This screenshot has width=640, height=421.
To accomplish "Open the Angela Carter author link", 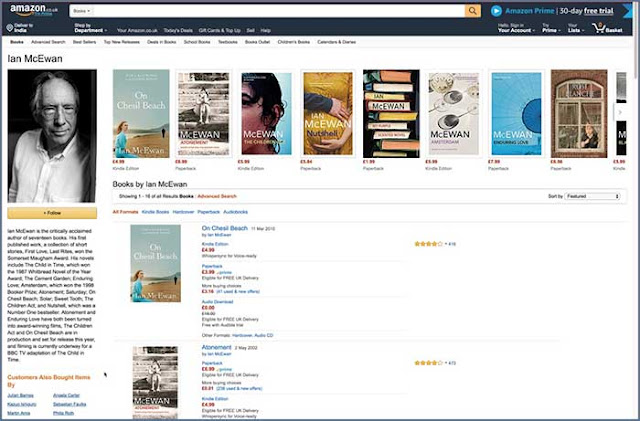I will 66,395.
